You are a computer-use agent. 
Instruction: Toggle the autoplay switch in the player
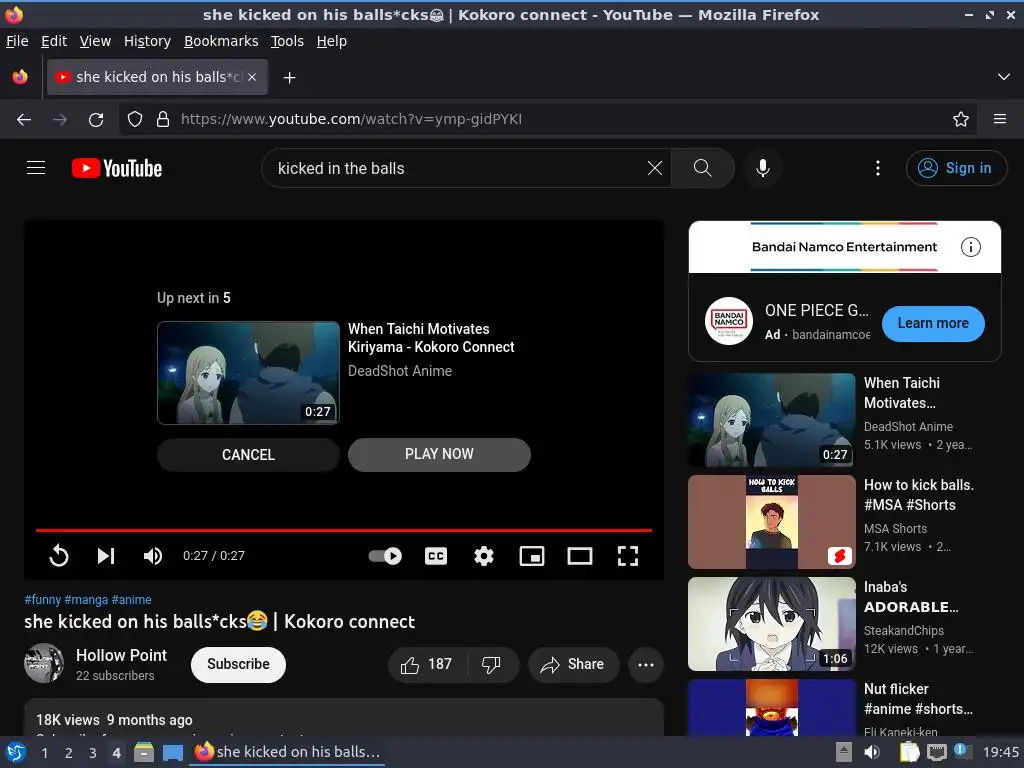point(385,556)
